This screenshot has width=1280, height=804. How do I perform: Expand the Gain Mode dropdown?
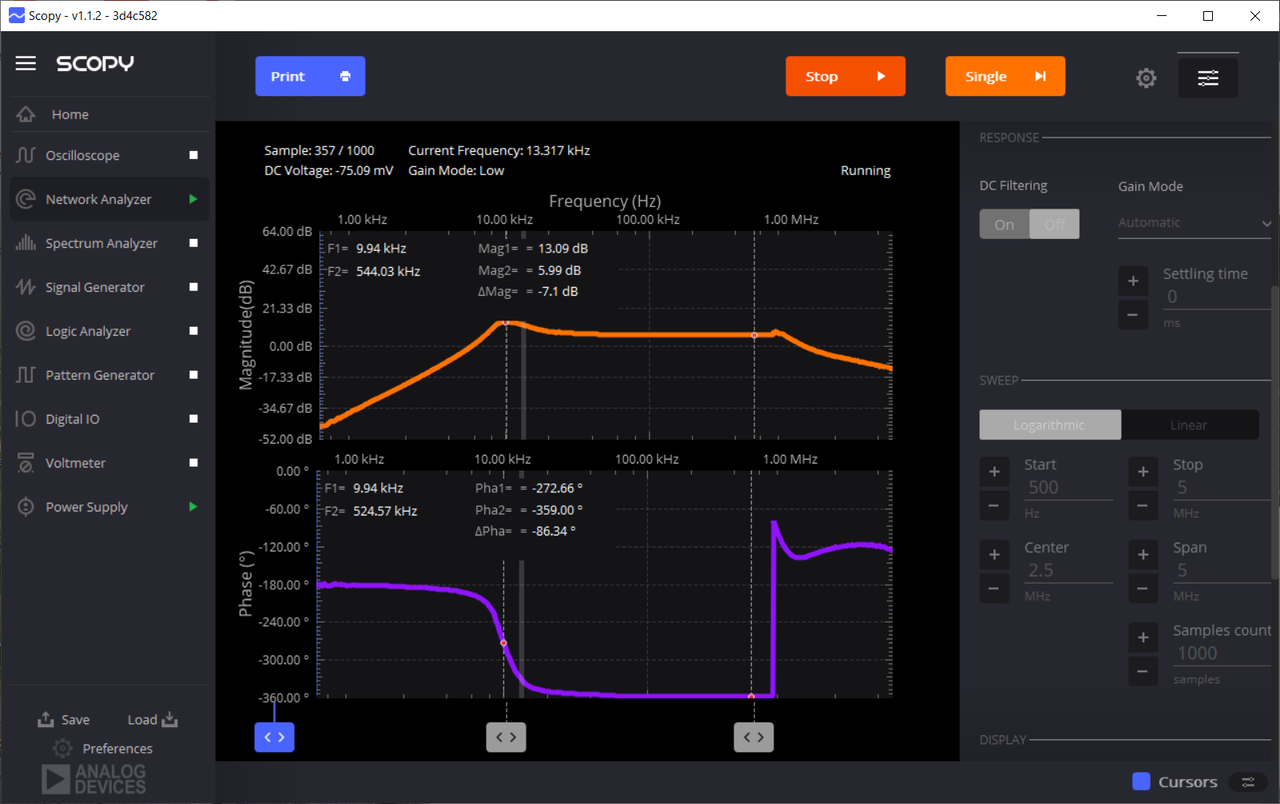click(x=1194, y=223)
